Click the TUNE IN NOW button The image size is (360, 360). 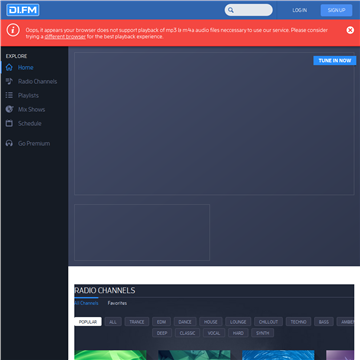pyautogui.click(x=335, y=60)
